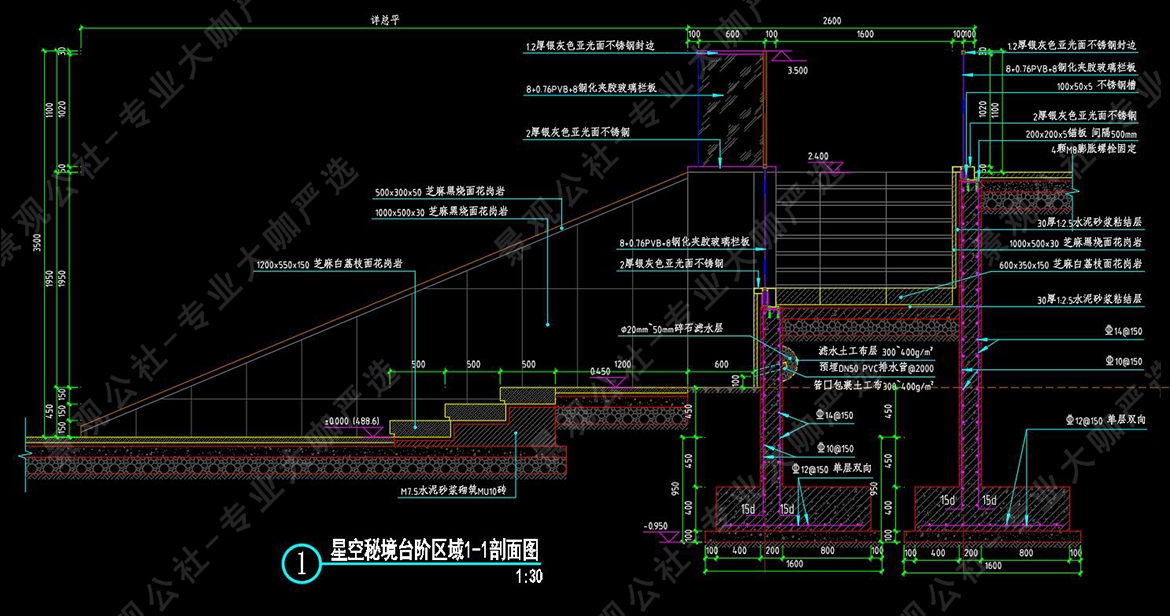Select the φ20mm~50mm碎石滤水层 annotation
The height and width of the screenshot is (616, 1170).
pyautogui.click(x=671, y=328)
